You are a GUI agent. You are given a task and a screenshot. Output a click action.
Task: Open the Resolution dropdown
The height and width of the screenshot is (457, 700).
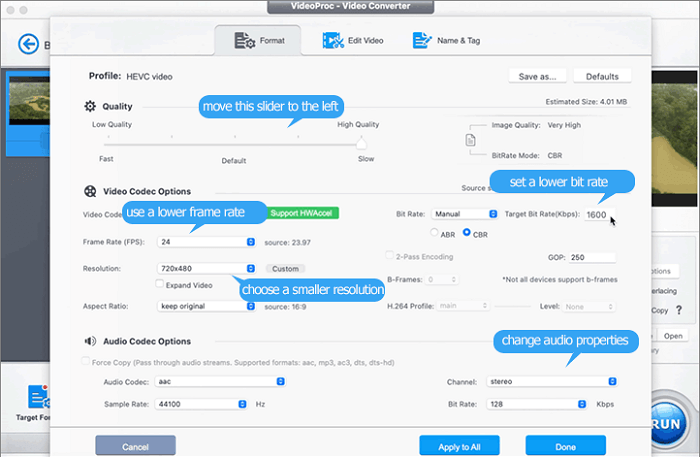[207, 269]
